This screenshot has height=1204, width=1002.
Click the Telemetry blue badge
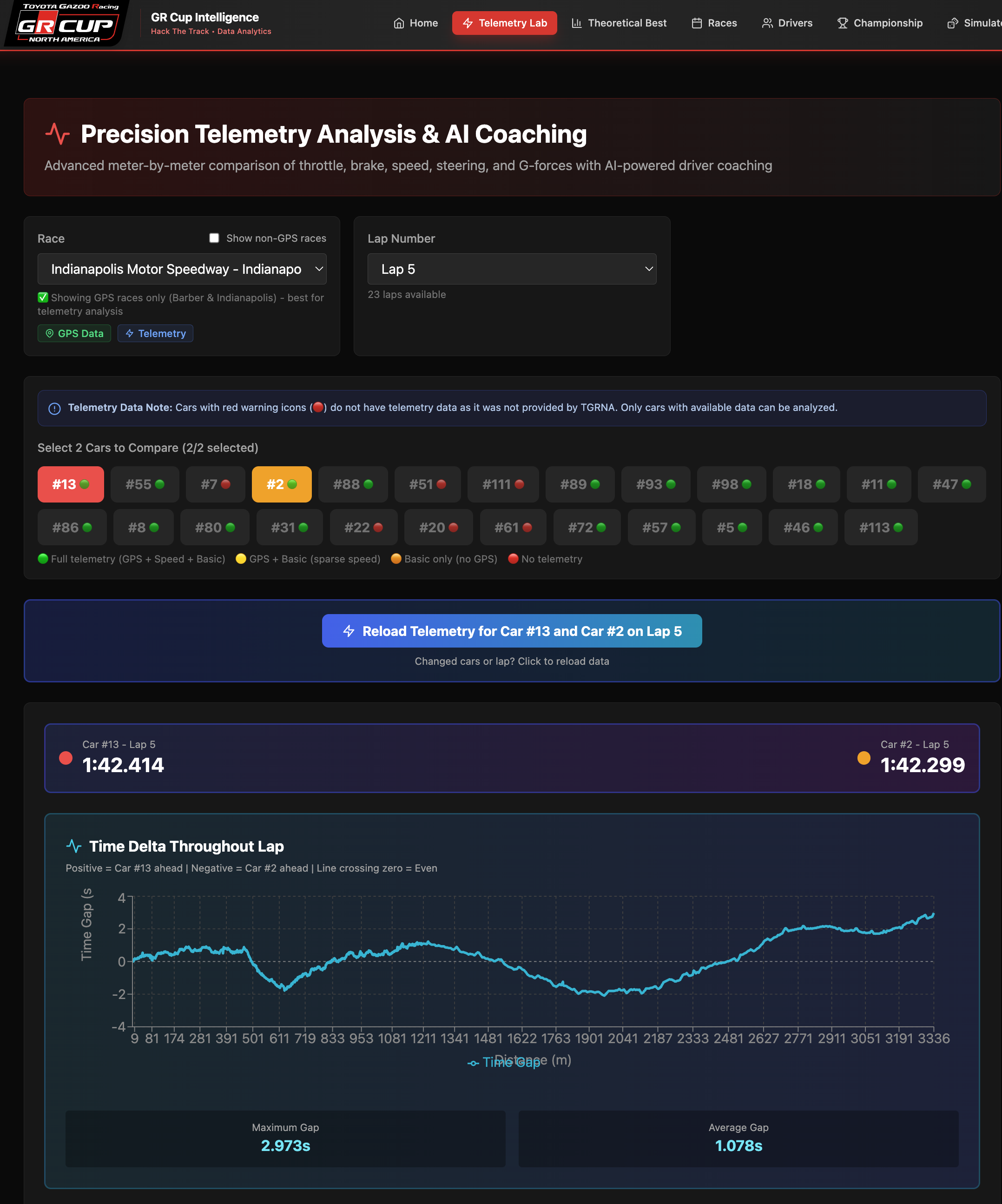[155, 334]
